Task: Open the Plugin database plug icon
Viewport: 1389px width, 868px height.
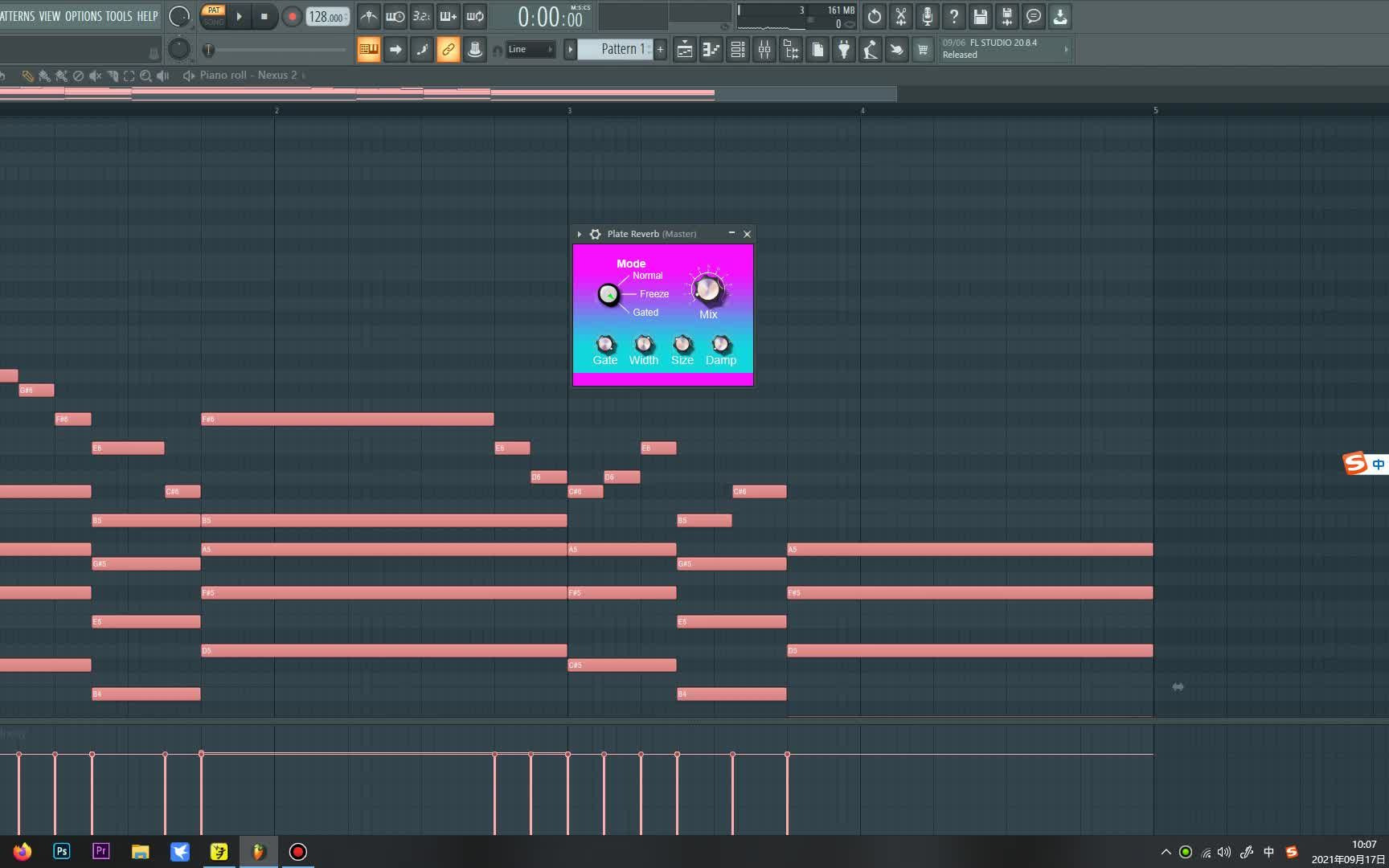Action: [844, 50]
